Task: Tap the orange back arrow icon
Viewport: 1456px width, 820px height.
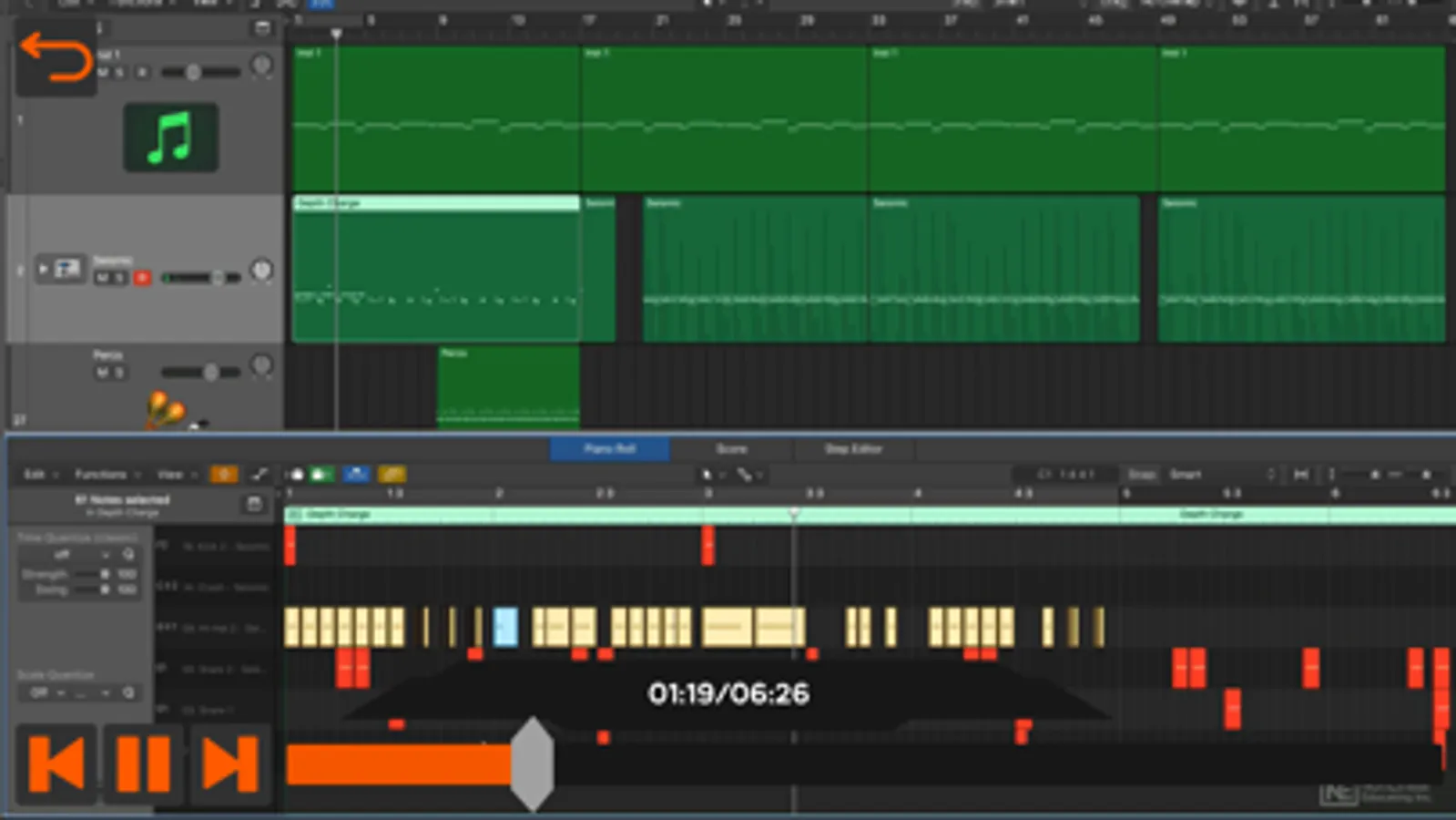Action: (56, 56)
